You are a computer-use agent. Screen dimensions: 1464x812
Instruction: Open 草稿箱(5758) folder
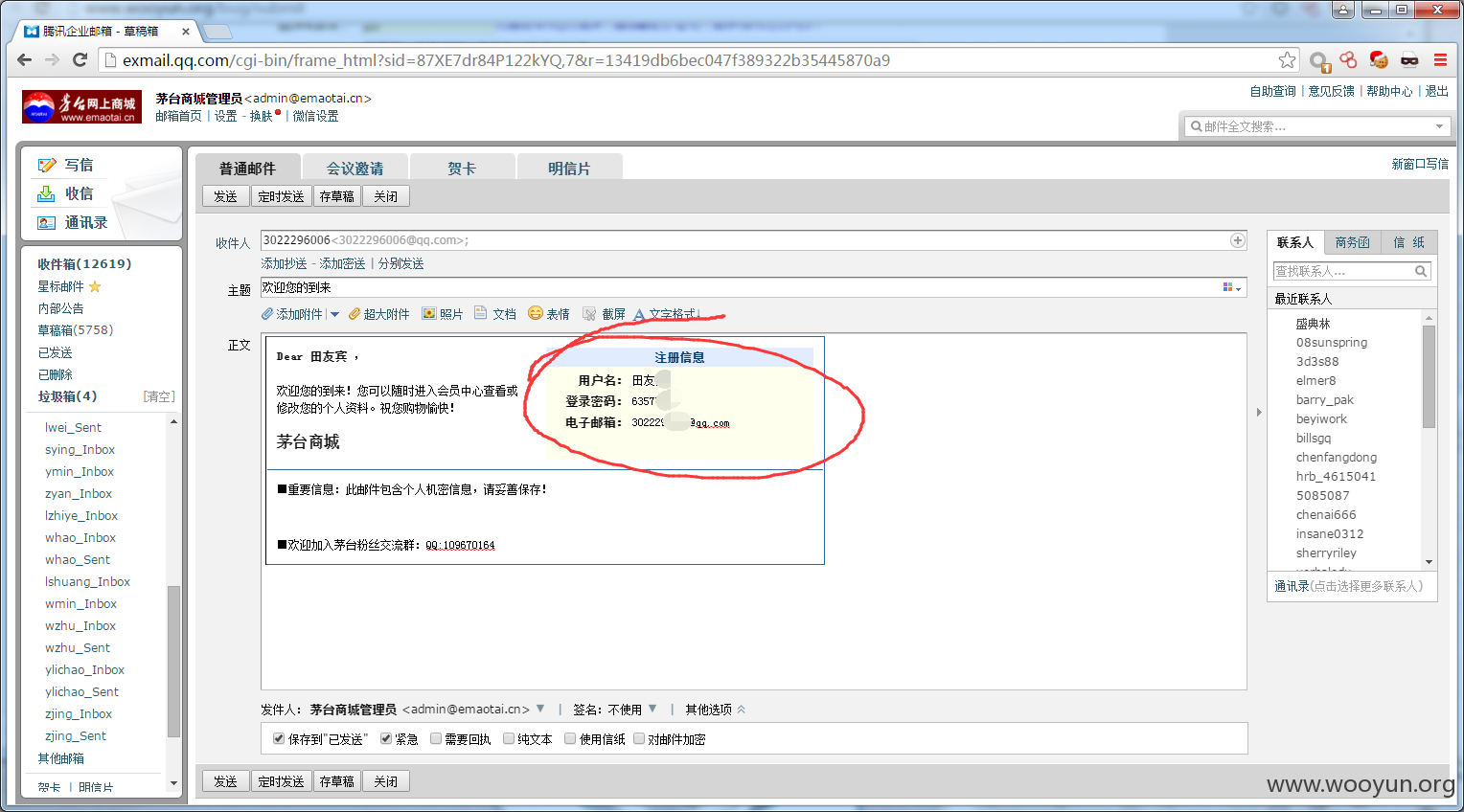76,330
